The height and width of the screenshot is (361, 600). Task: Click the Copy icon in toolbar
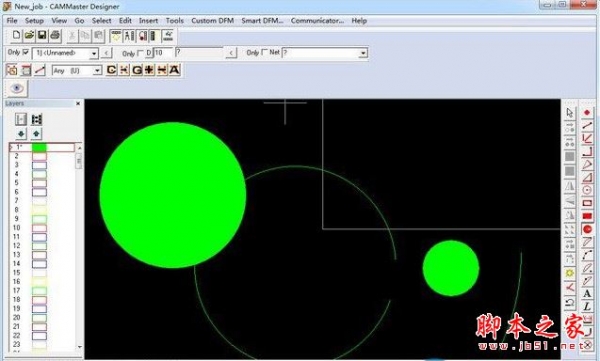click(x=85, y=36)
